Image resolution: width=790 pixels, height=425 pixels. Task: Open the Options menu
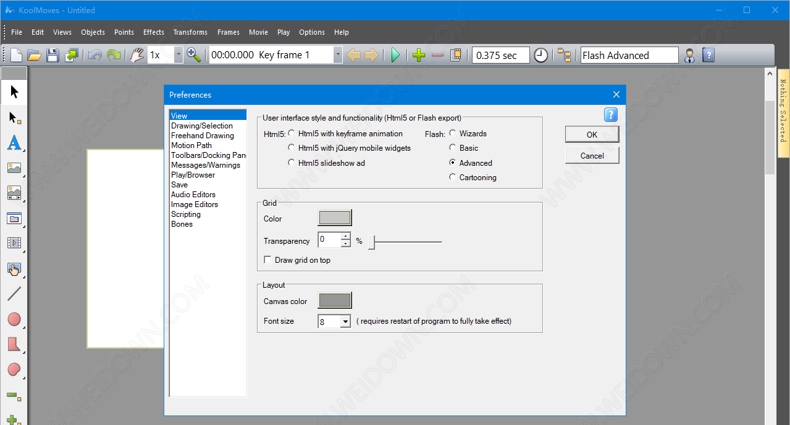click(x=312, y=32)
